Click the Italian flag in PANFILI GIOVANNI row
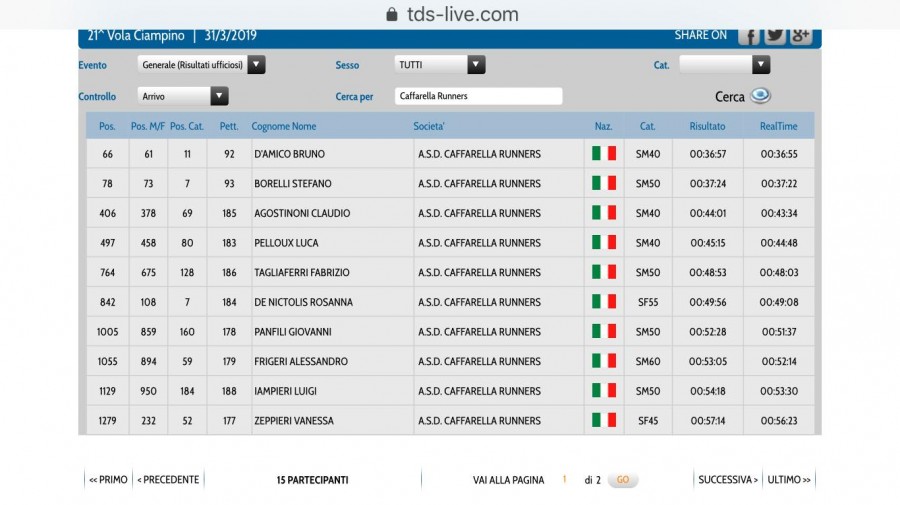 pos(604,332)
